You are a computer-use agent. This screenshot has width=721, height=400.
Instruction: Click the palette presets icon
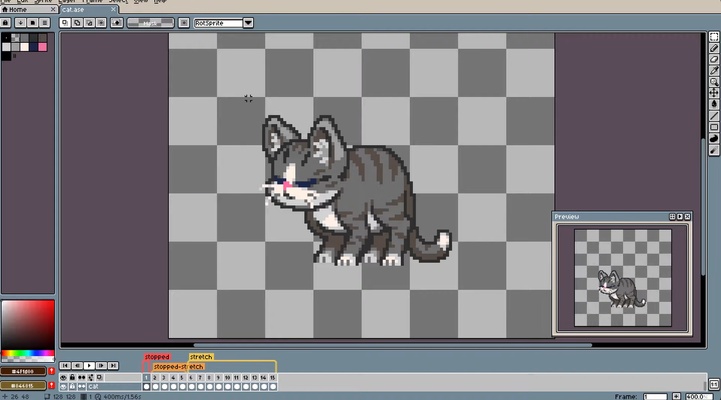pyautogui.click(x=32, y=23)
